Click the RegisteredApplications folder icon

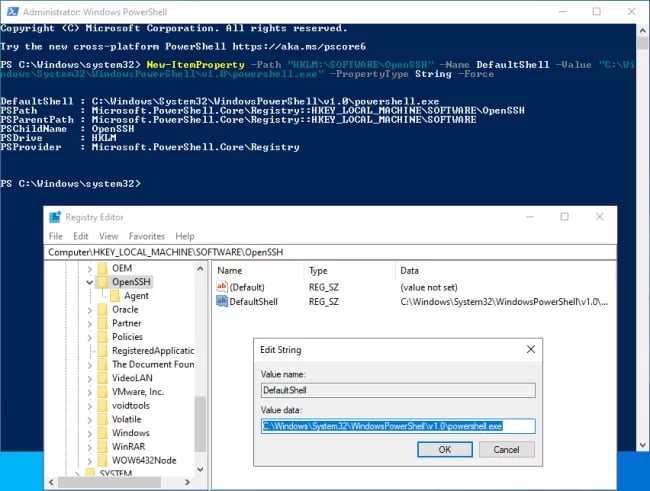click(102, 351)
